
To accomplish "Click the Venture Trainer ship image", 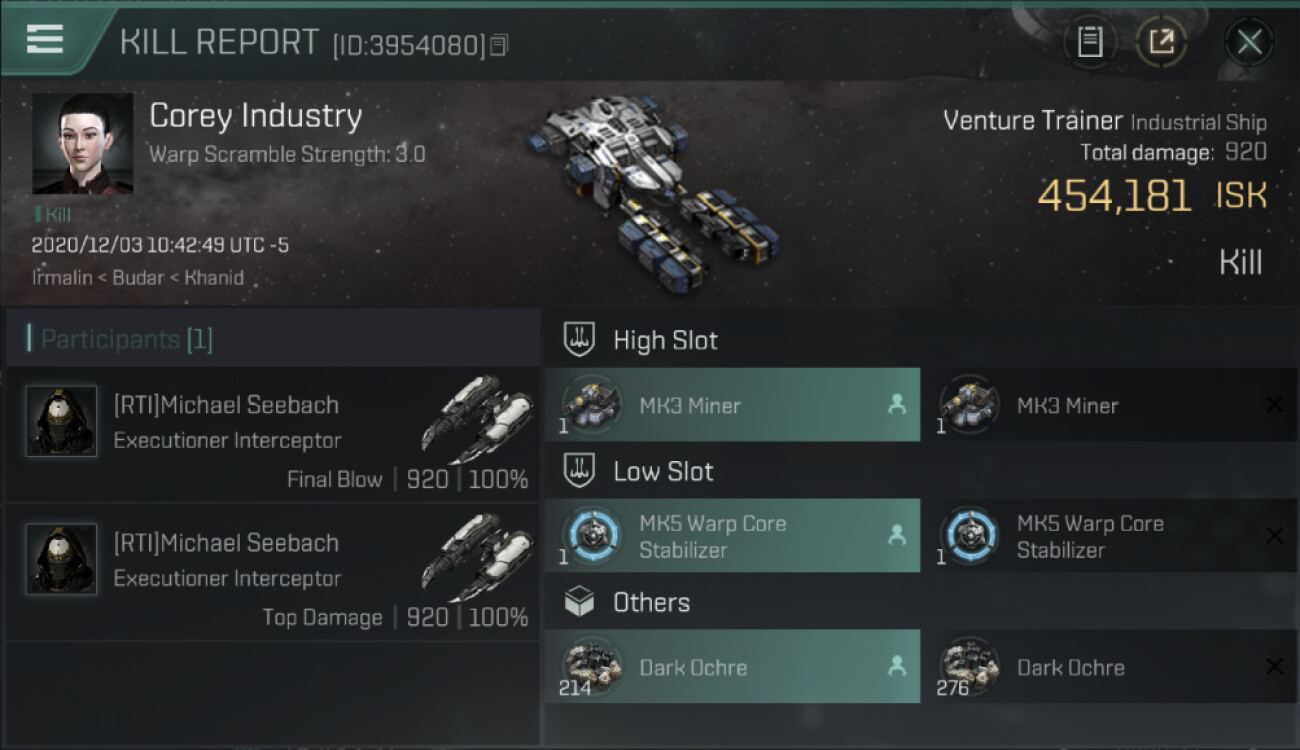I will click(x=650, y=185).
